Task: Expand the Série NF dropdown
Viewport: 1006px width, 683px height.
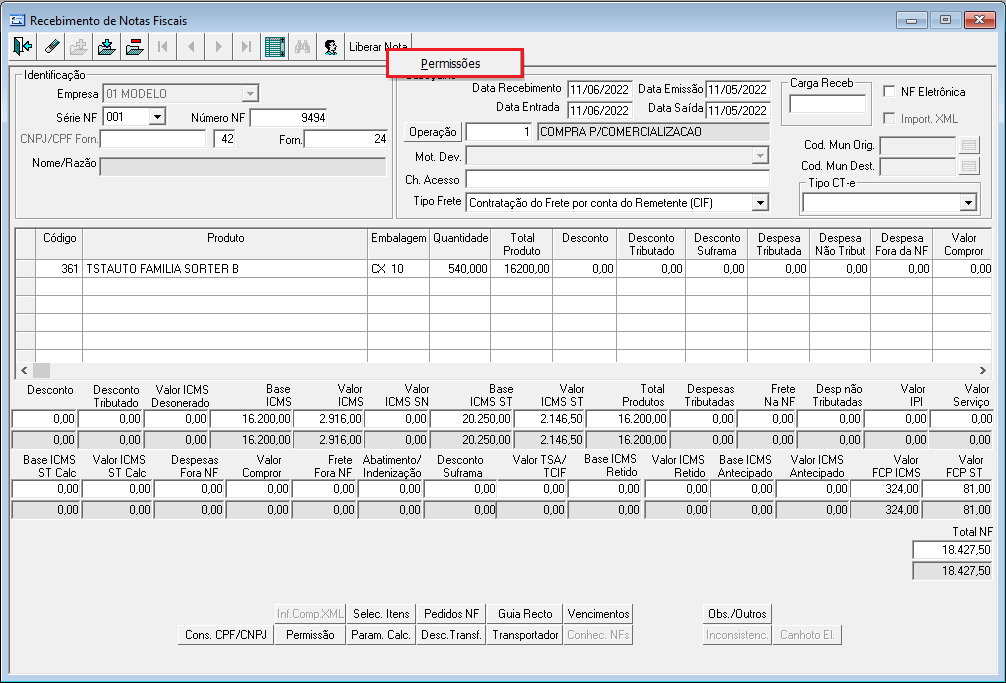Action: (x=157, y=117)
